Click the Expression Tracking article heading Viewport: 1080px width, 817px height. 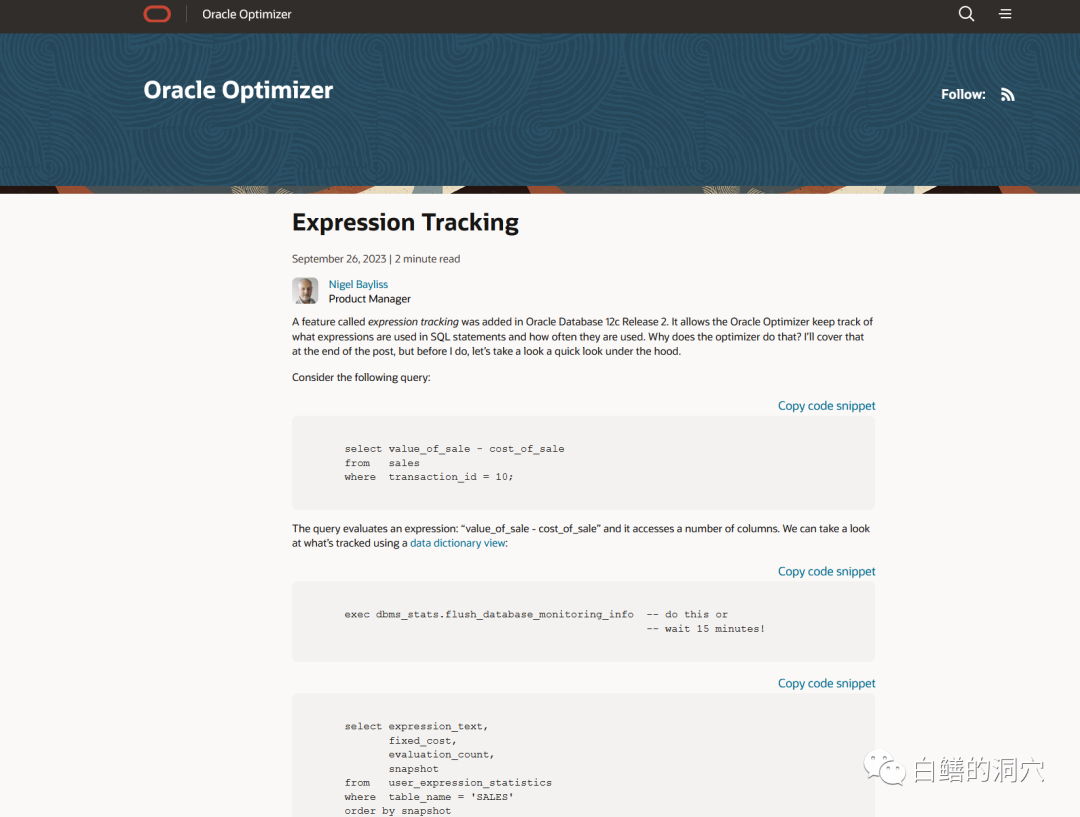point(405,223)
